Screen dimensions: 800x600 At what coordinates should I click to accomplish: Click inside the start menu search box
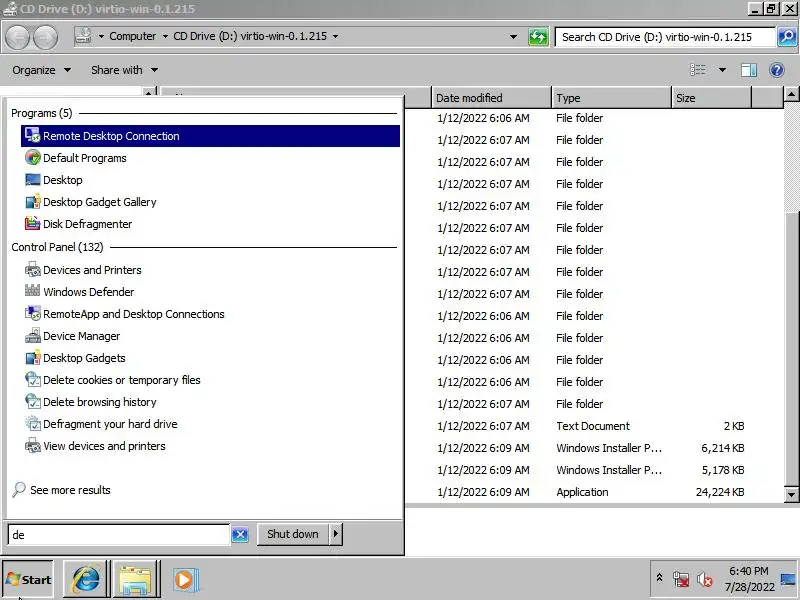tap(118, 535)
